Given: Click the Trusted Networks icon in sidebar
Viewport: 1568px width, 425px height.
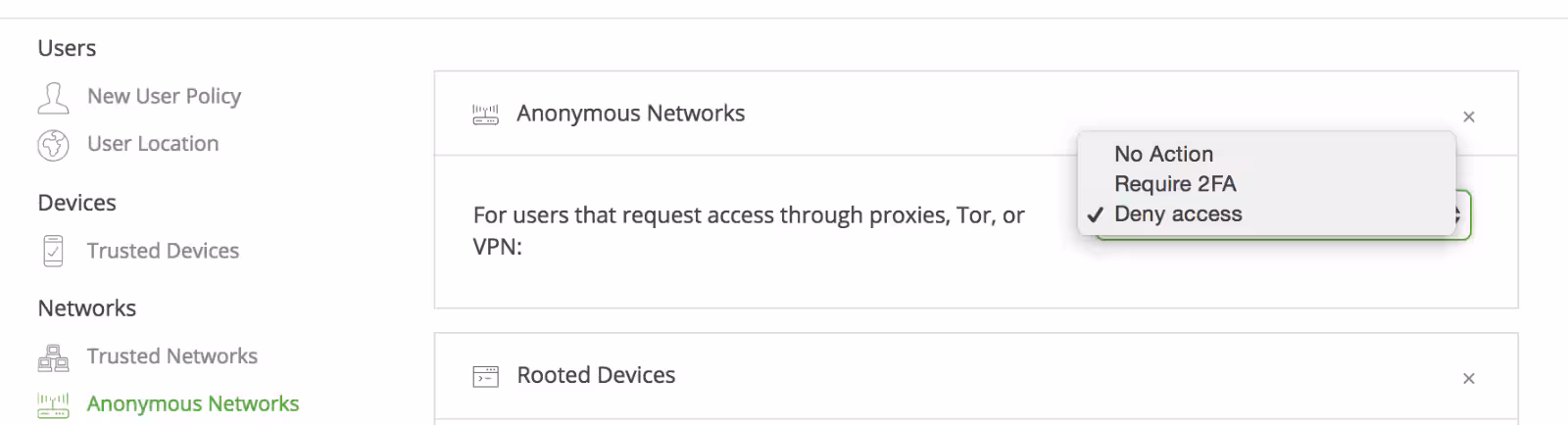Looking at the screenshot, I should (x=53, y=357).
